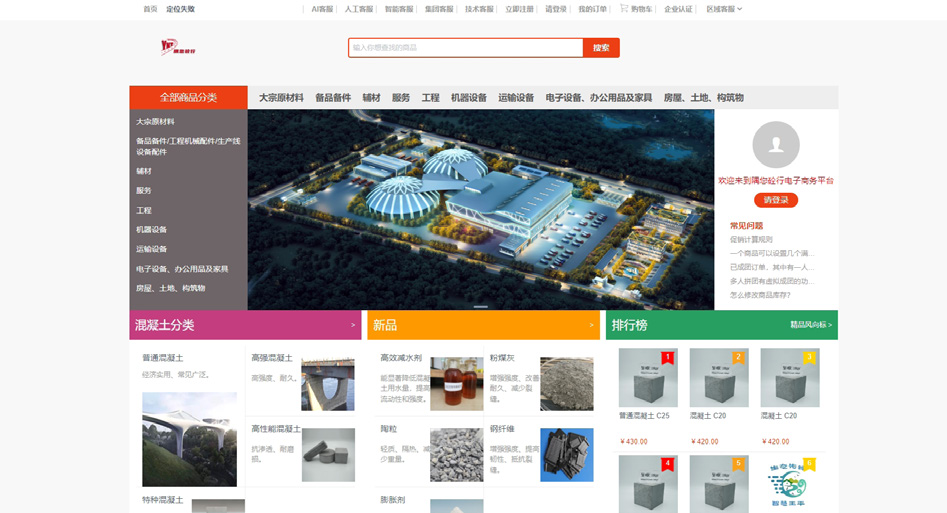947x513 pixels.
Task: Open 全部商品分类 category menu
Action: [x=188, y=98]
